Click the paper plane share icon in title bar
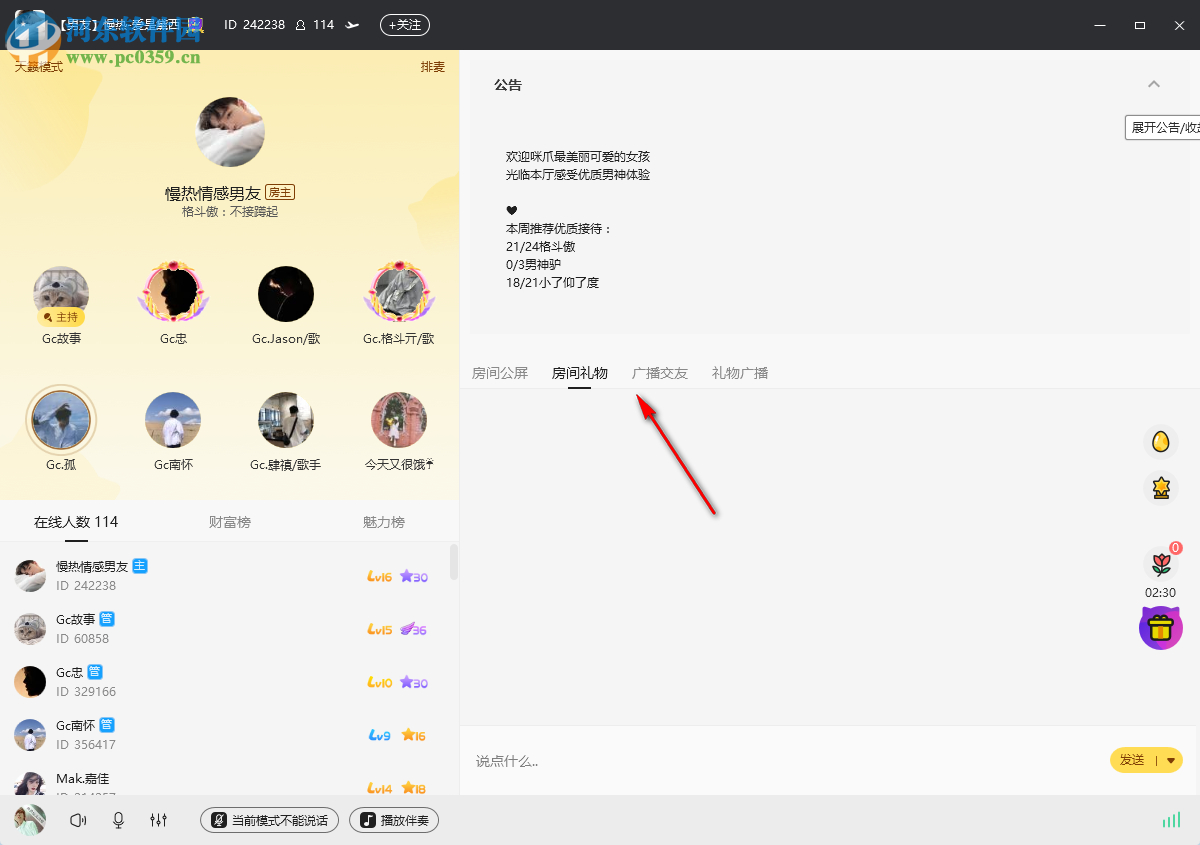 click(351, 25)
